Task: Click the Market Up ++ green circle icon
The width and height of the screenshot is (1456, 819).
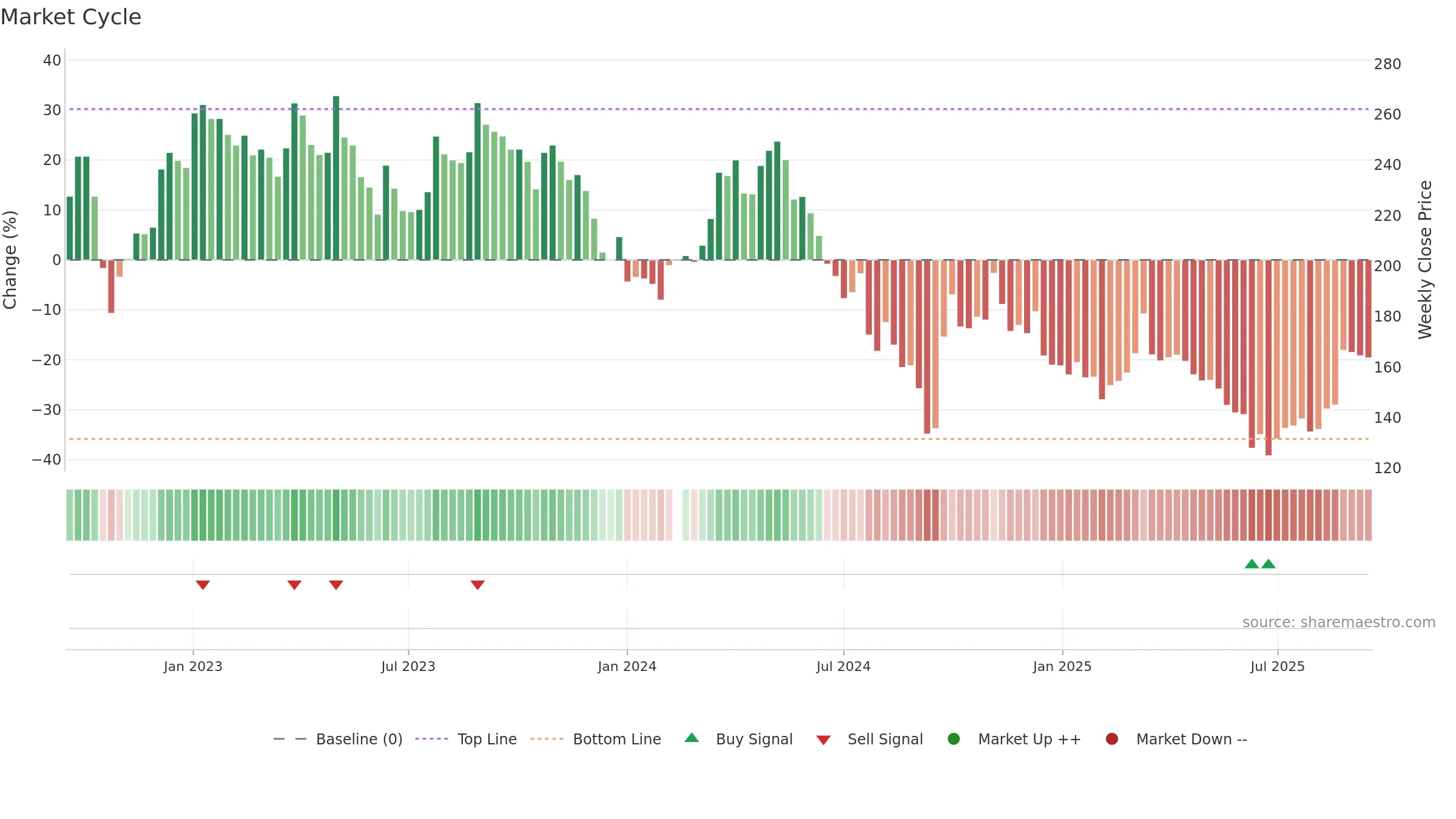Action: [954, 739]
